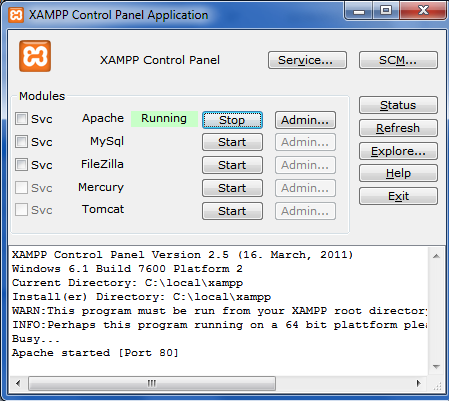
Task: Start the Tomcat module
Action: 232,211
